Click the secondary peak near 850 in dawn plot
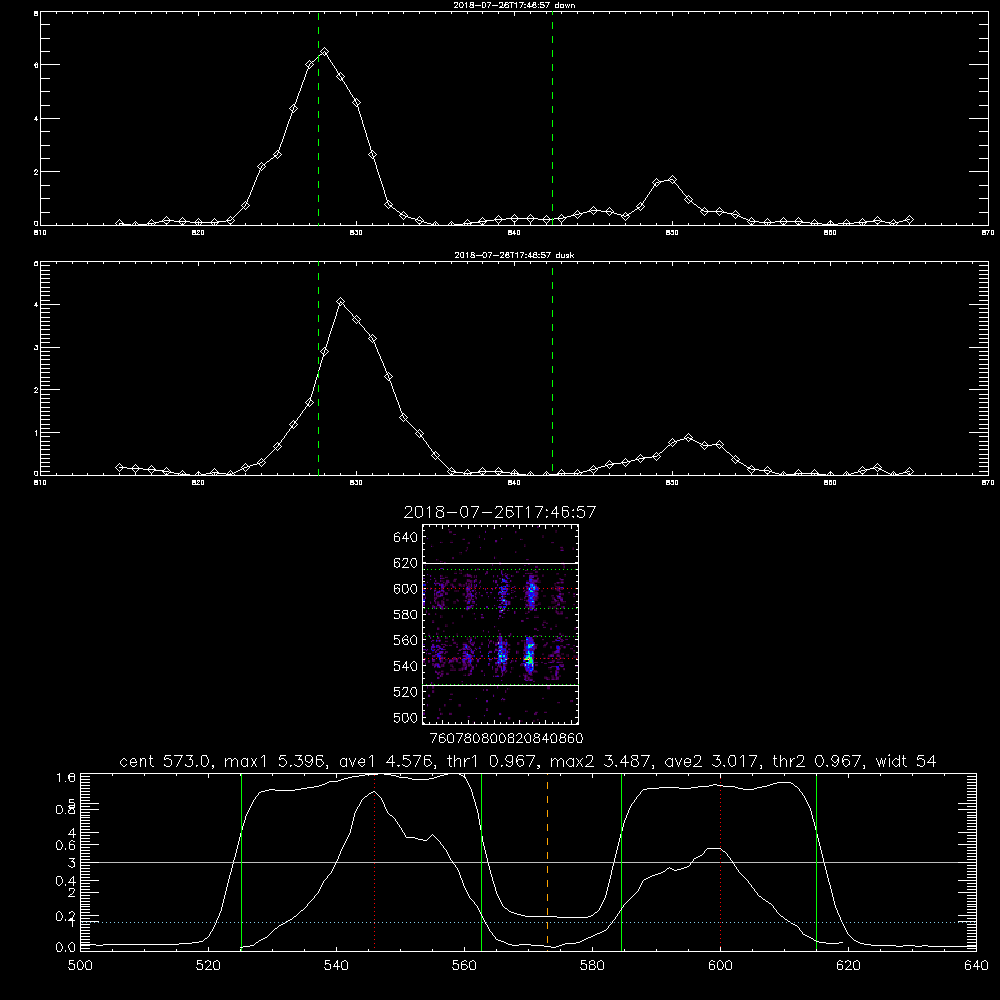This screenshot has height=1000, width=1000. [x=672, y=180]
